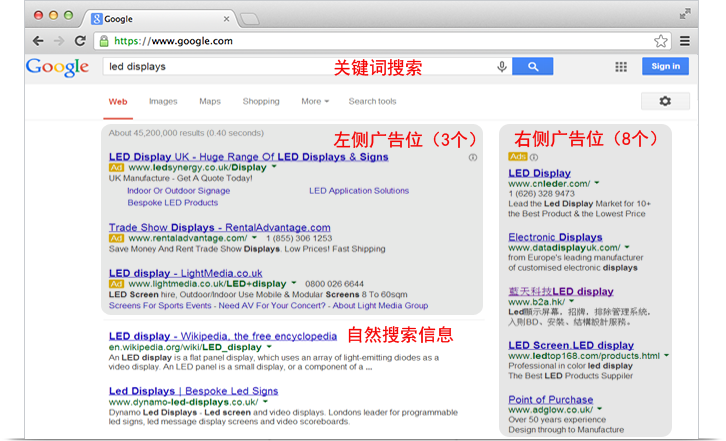Switch to the Images tab

163,101
